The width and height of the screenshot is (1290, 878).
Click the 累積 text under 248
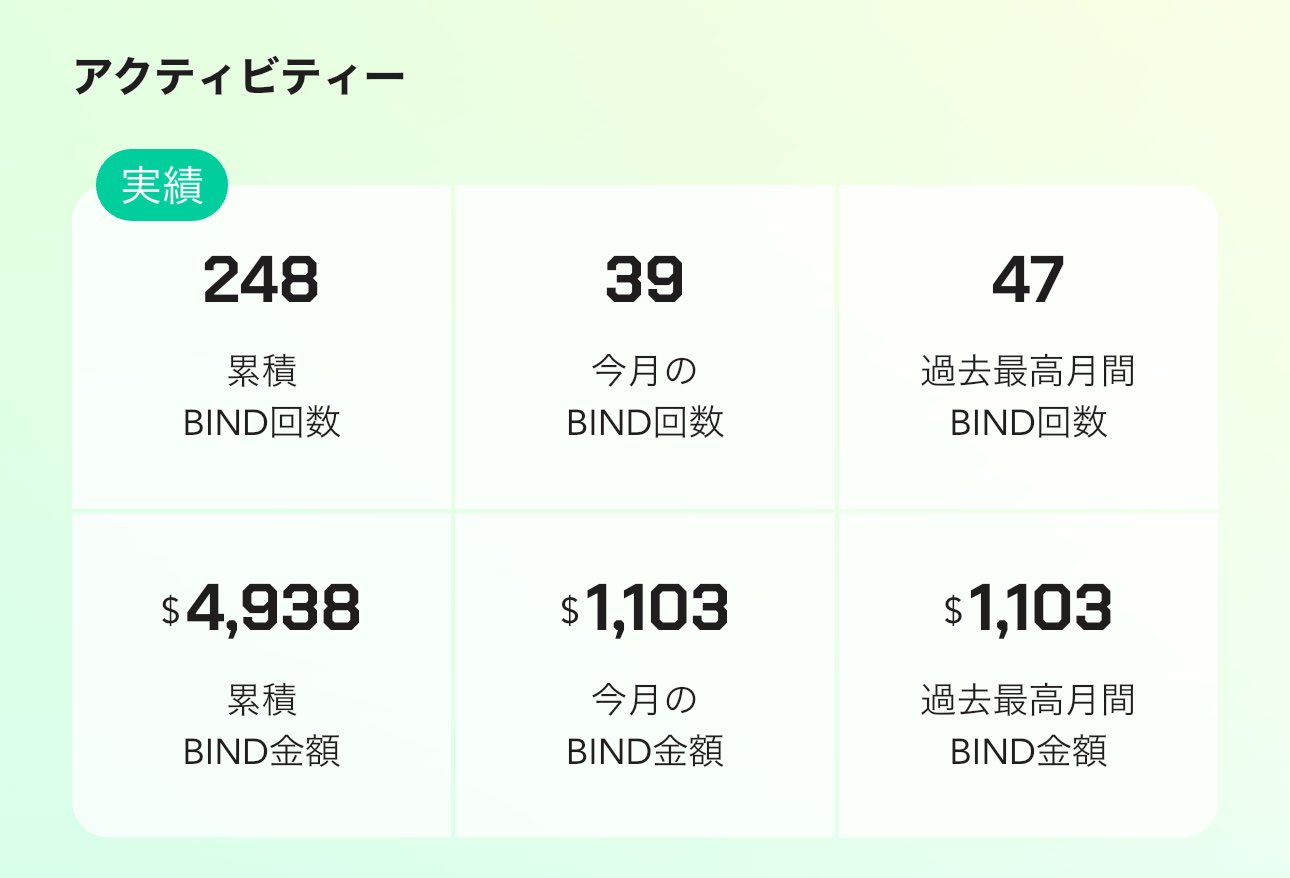click(262, 372)
